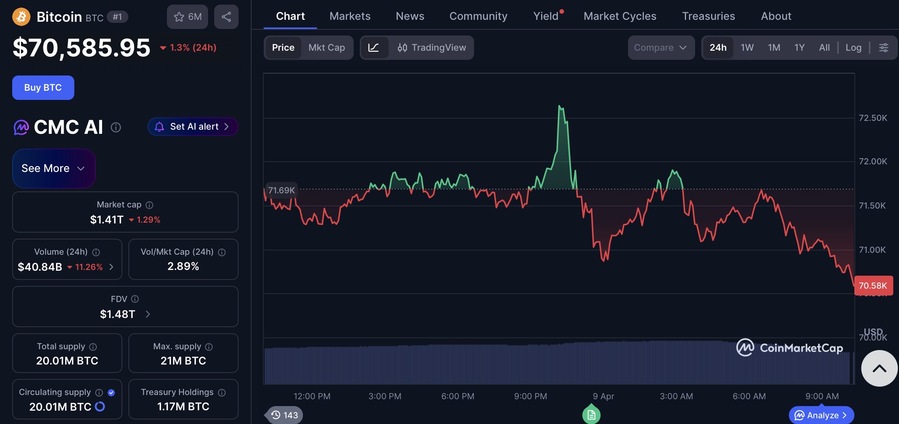The image size is (899, 424).
Task: Expand the See More section
Action: pos(53,168)
